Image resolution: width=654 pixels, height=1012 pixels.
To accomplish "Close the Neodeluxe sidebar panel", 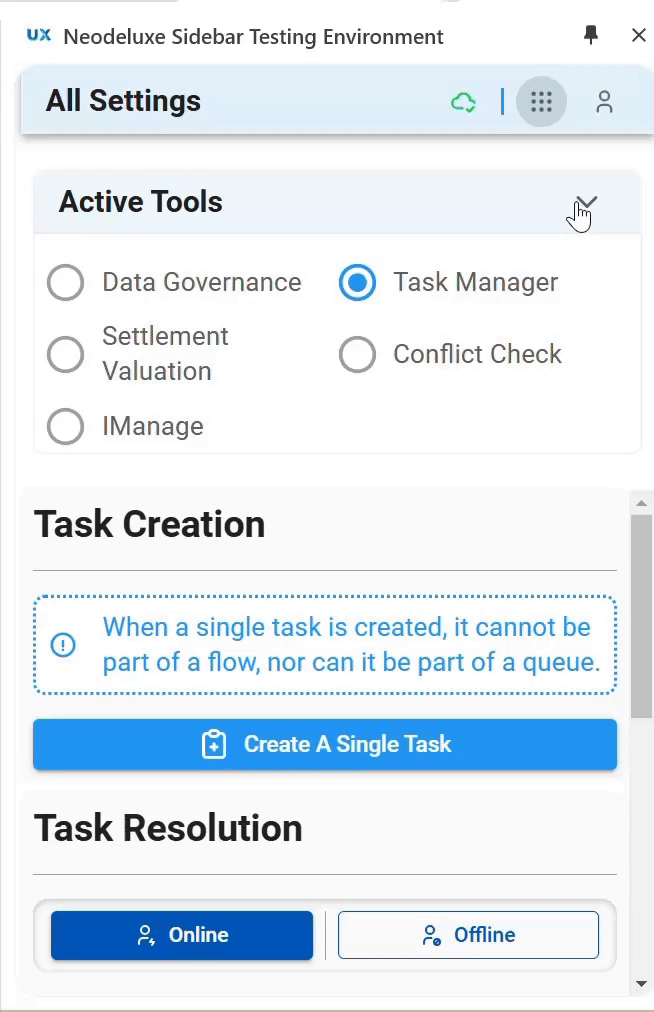I will tap(639, 35).
